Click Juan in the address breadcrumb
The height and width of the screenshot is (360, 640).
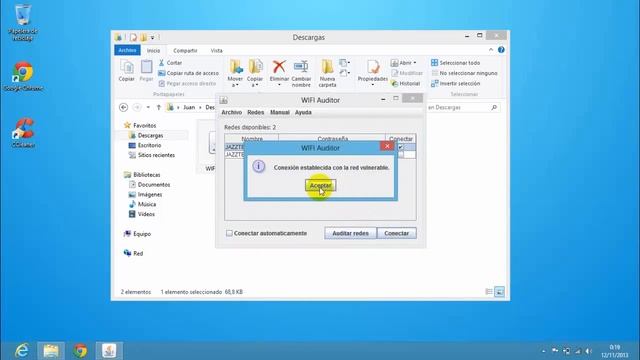[x=189, y=107]
